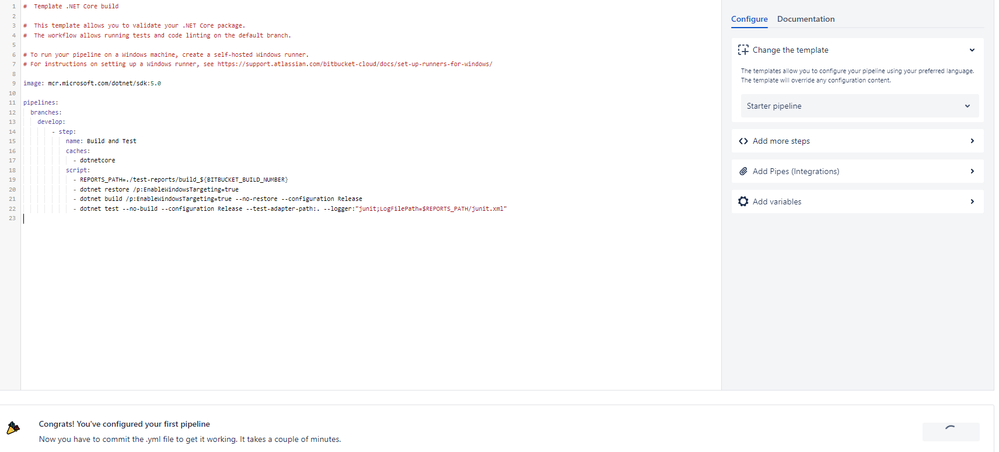
Task: Expand Add variables chevron
Action: 972,201
